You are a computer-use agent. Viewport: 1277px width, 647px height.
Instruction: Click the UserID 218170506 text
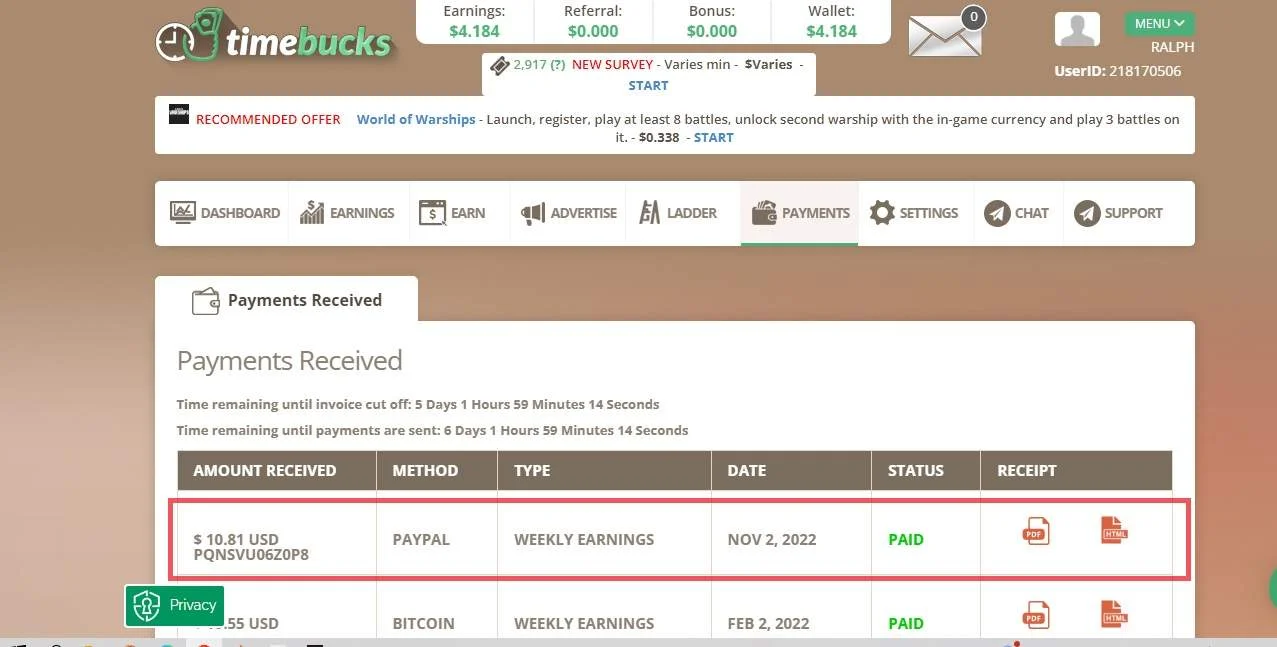point(1118,71)
